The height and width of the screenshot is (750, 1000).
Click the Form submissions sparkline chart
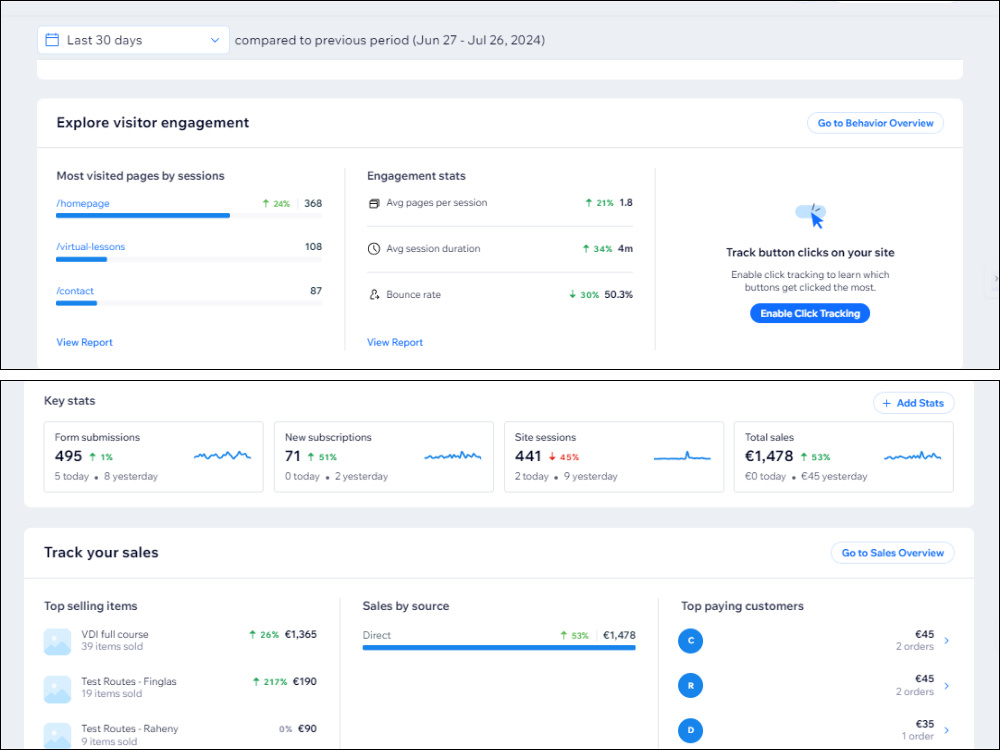click(x=222, y=455)
